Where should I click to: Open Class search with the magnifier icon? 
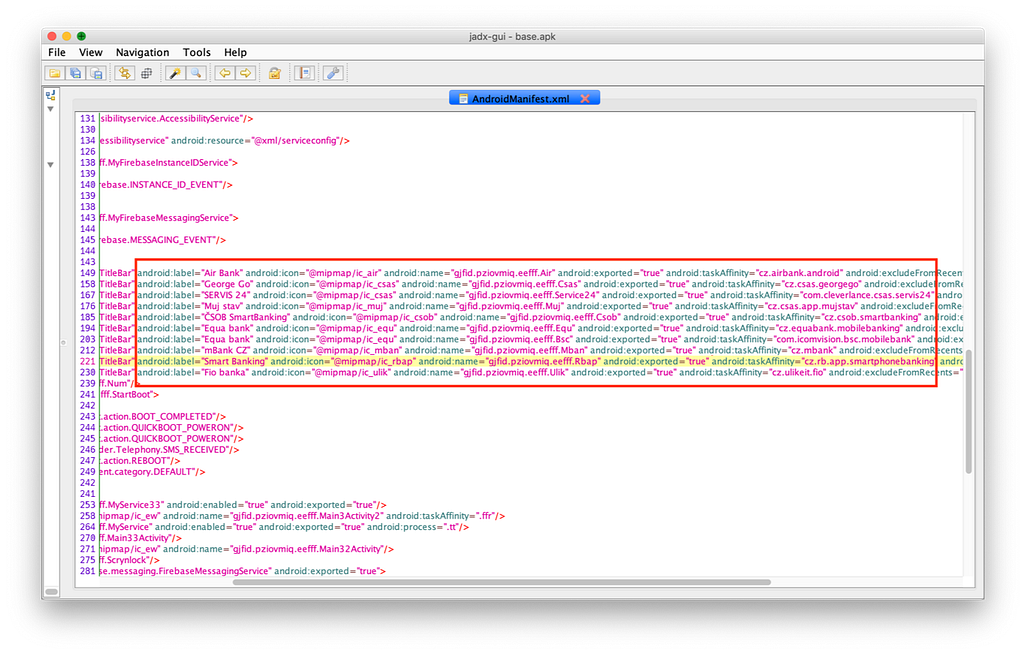195,73
